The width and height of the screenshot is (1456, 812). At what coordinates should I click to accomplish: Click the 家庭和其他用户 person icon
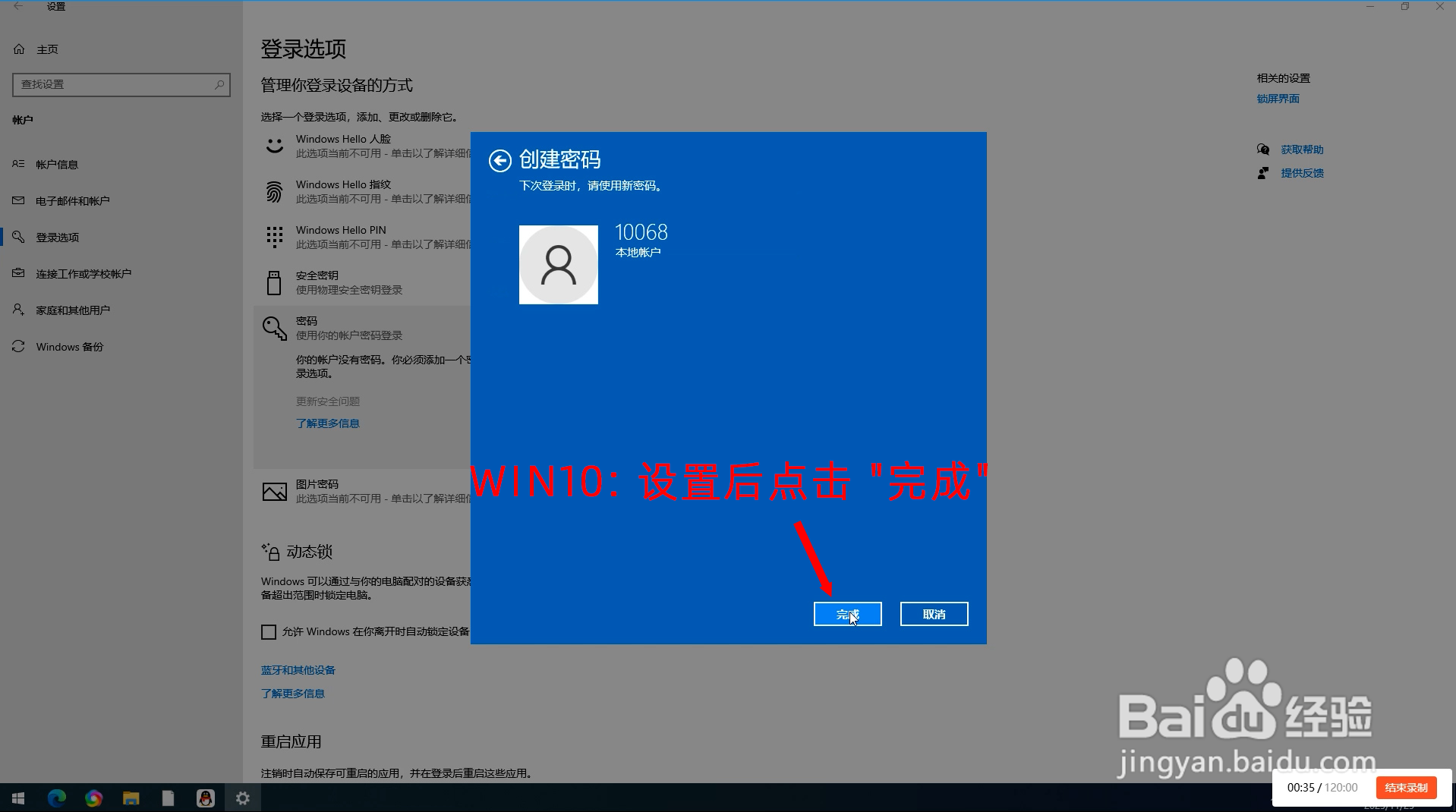click(x=18, y=310)
